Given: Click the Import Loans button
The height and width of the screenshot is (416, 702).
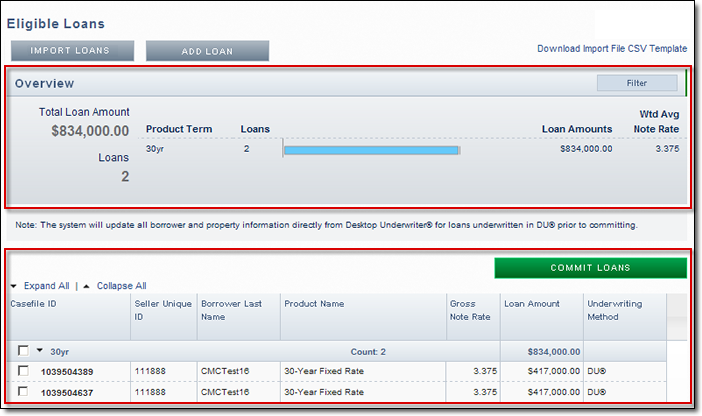Looking at the screenshot, I should click(x=73, y=50).
